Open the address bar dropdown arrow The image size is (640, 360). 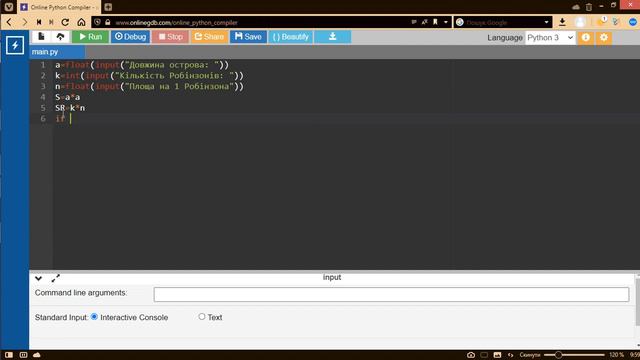pos(446,22)
